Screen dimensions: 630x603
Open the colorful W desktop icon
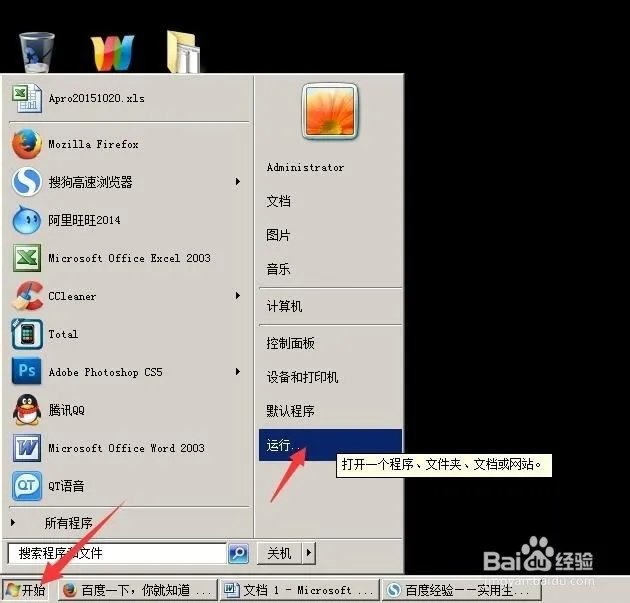tap(112, 53)
